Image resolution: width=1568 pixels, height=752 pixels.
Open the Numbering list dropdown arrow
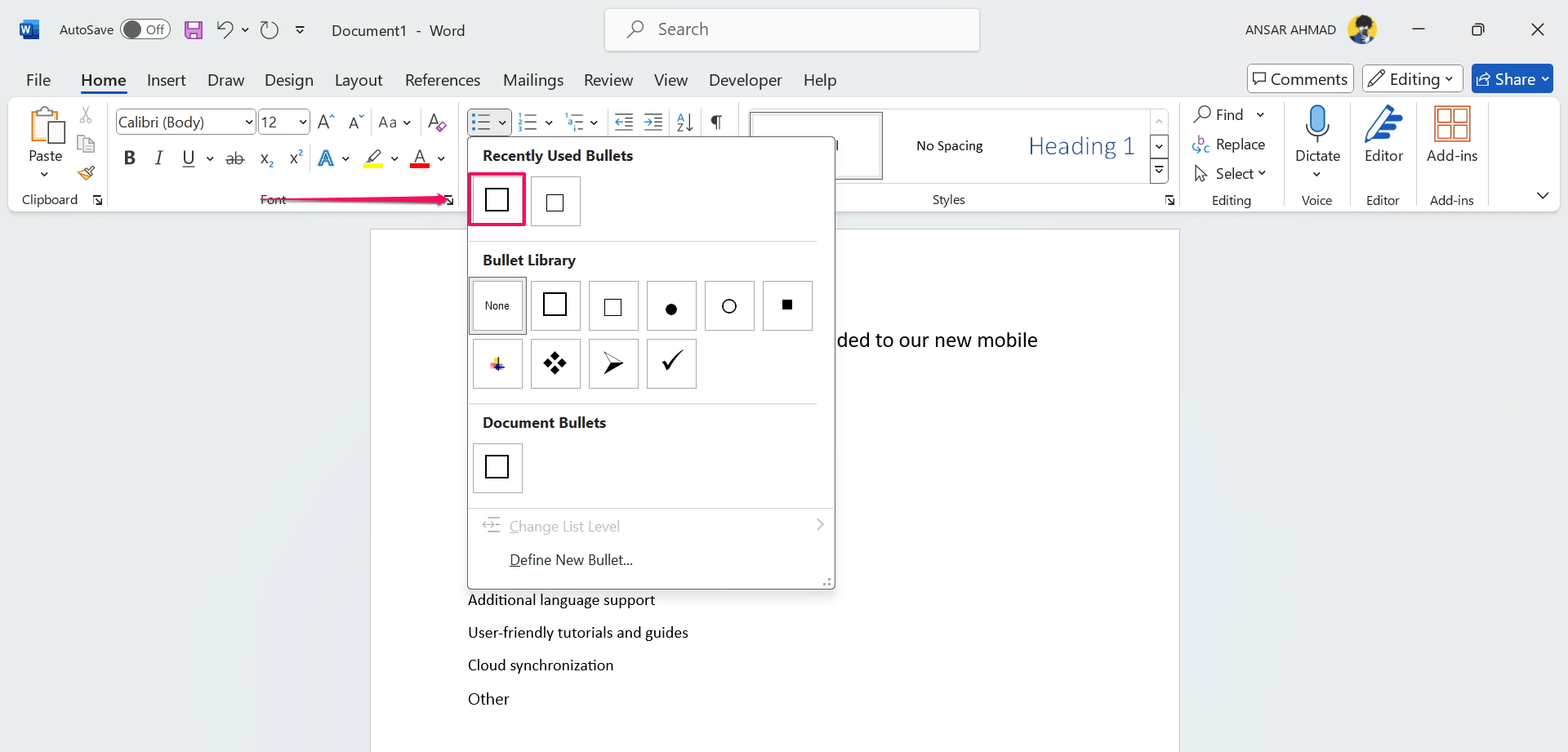coord(549,123)
